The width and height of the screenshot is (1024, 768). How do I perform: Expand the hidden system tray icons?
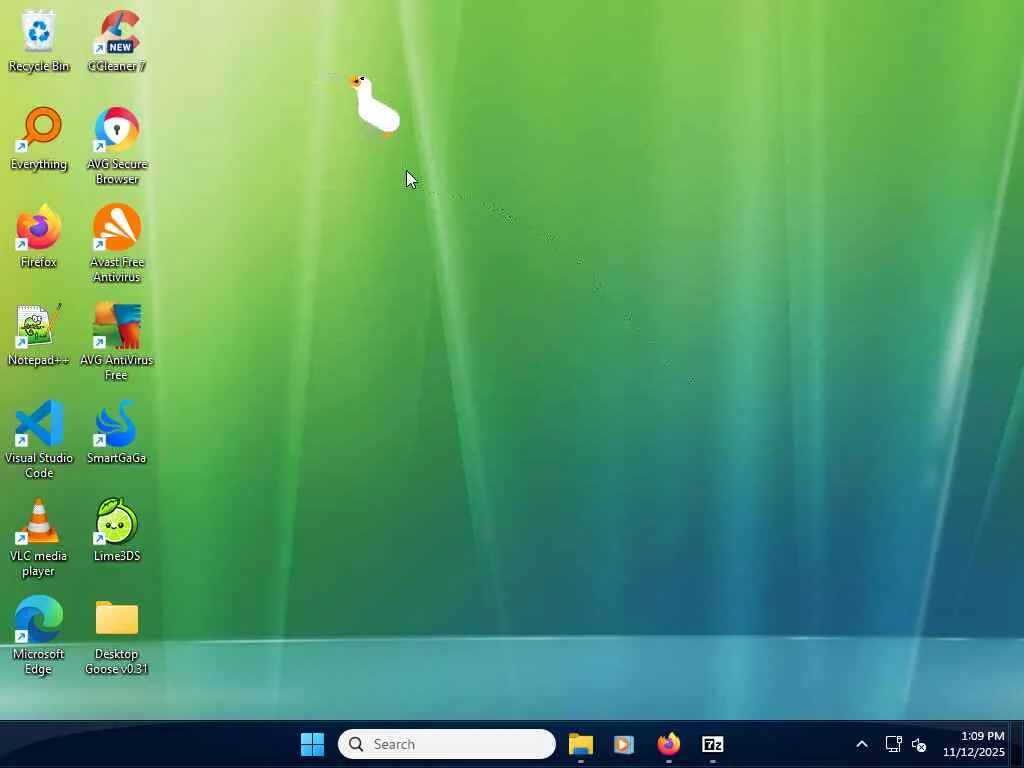(862, 744)
